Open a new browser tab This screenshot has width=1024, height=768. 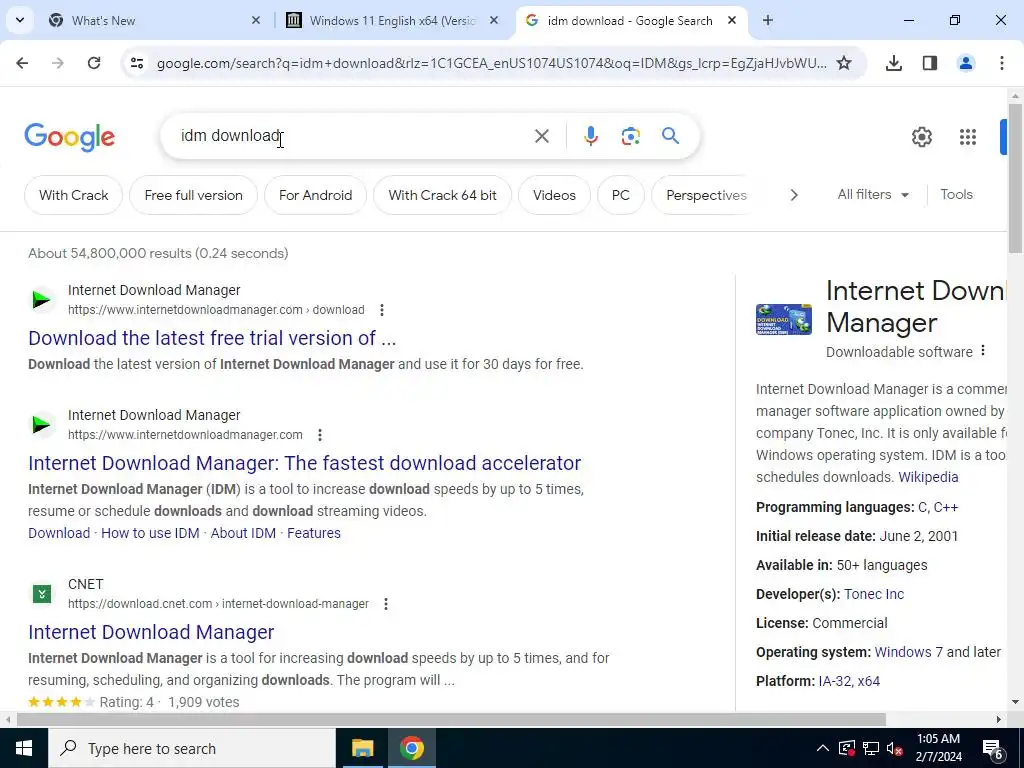768,20
